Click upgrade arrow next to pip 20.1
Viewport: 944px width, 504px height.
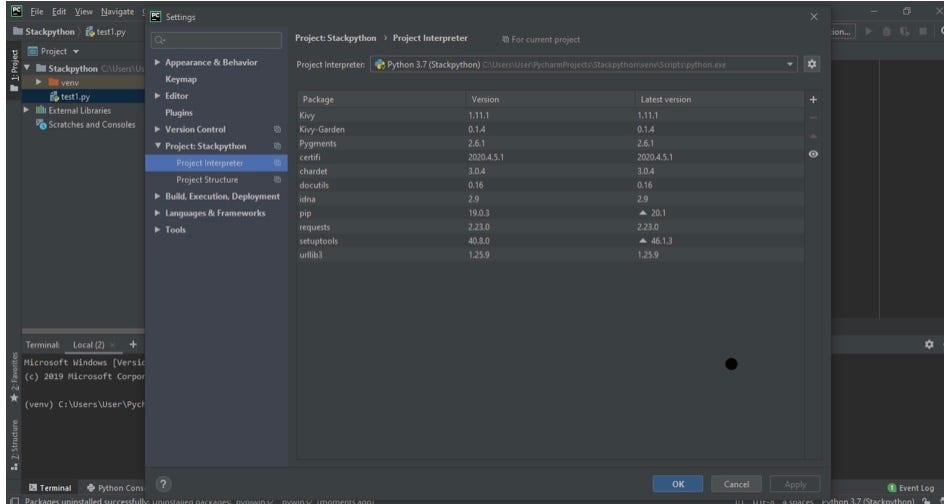643,213
